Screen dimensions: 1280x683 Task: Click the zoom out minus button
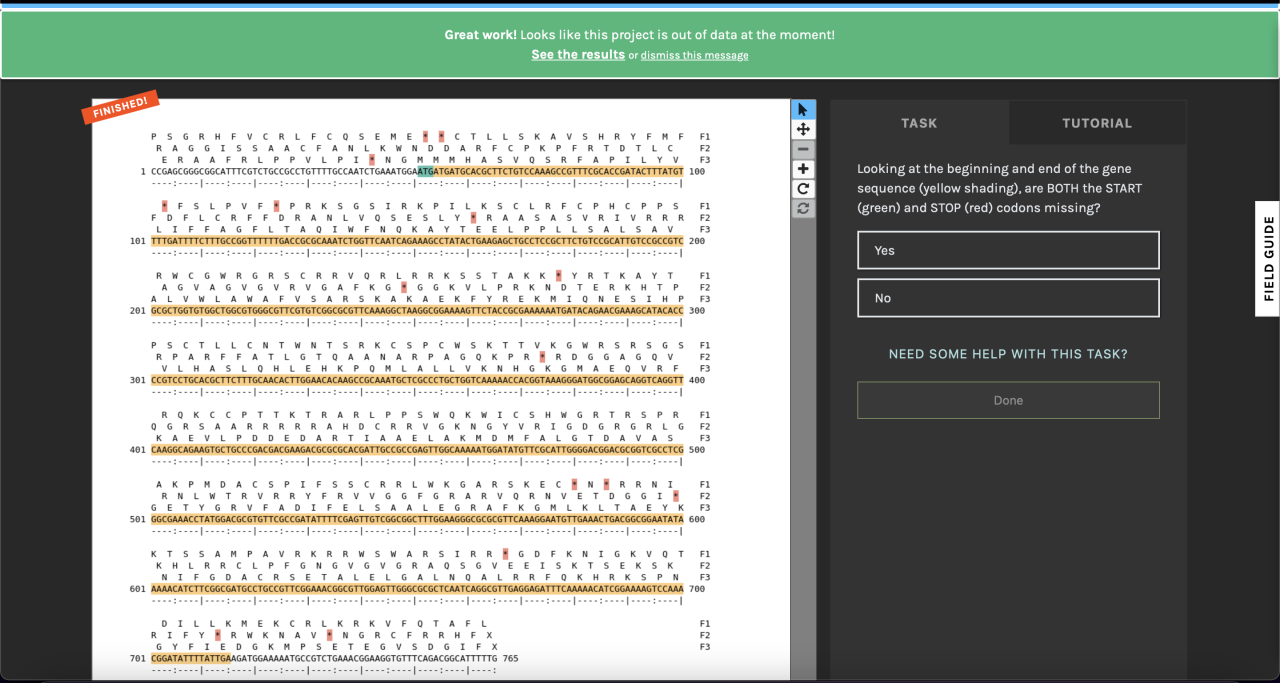(x=803, y=149)
